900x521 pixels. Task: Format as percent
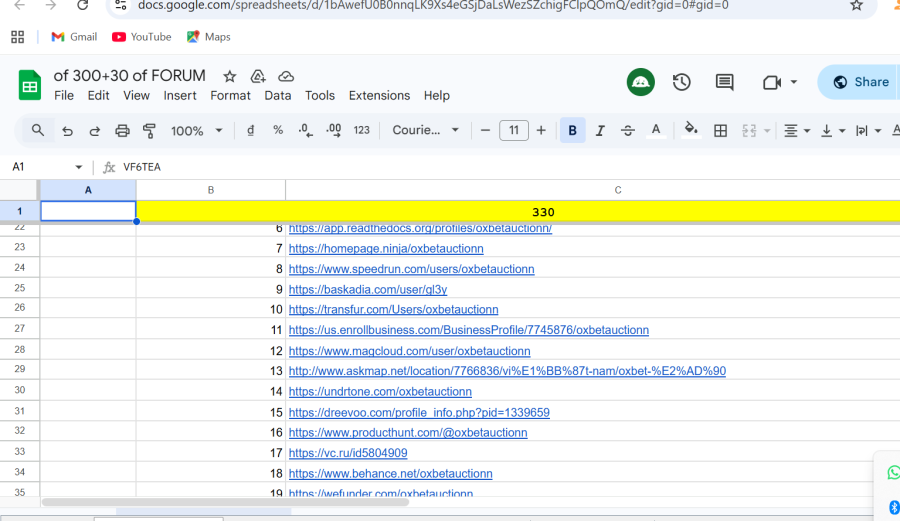coord(278,130)
